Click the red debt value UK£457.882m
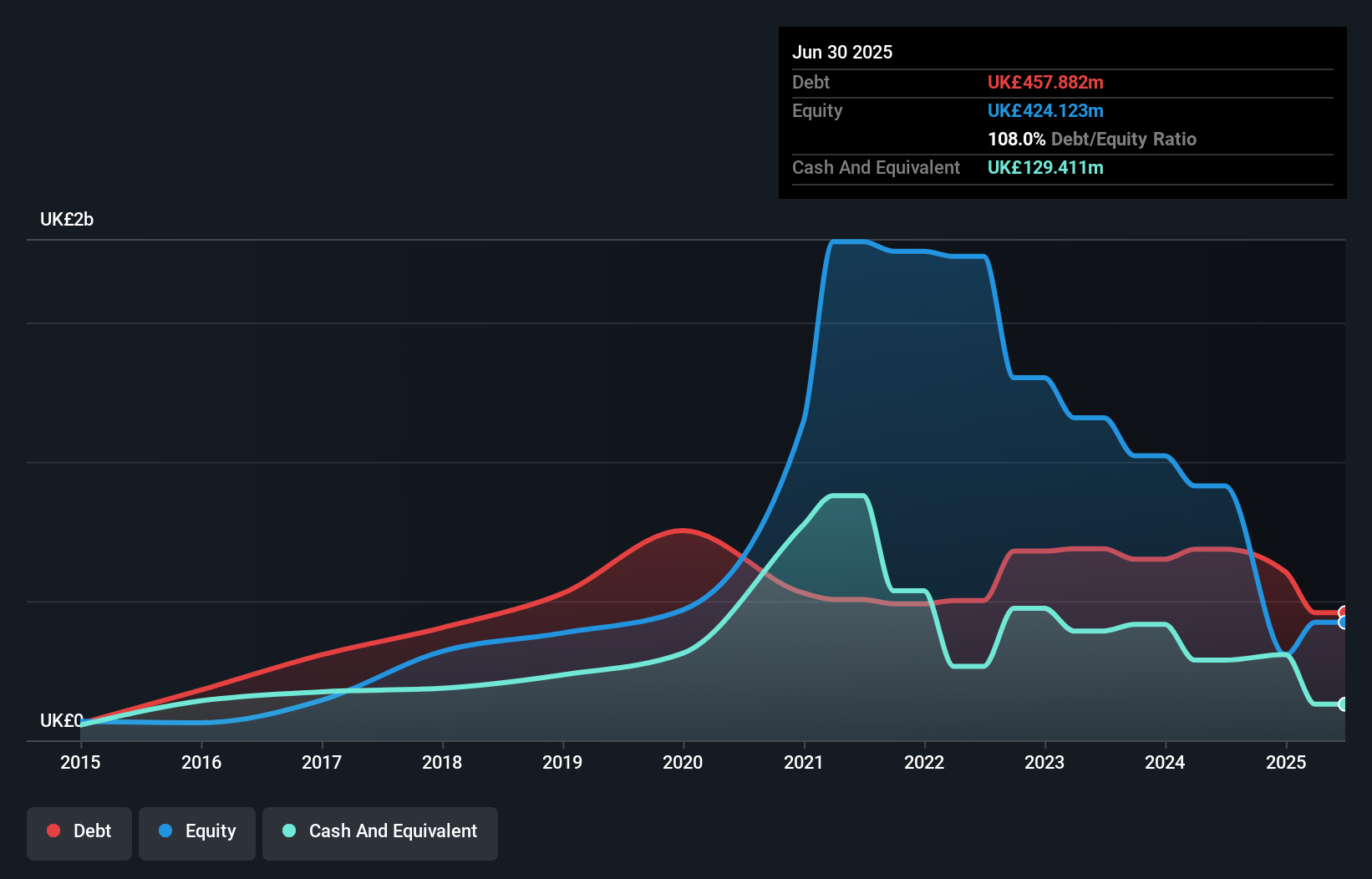 [1045, 82]
